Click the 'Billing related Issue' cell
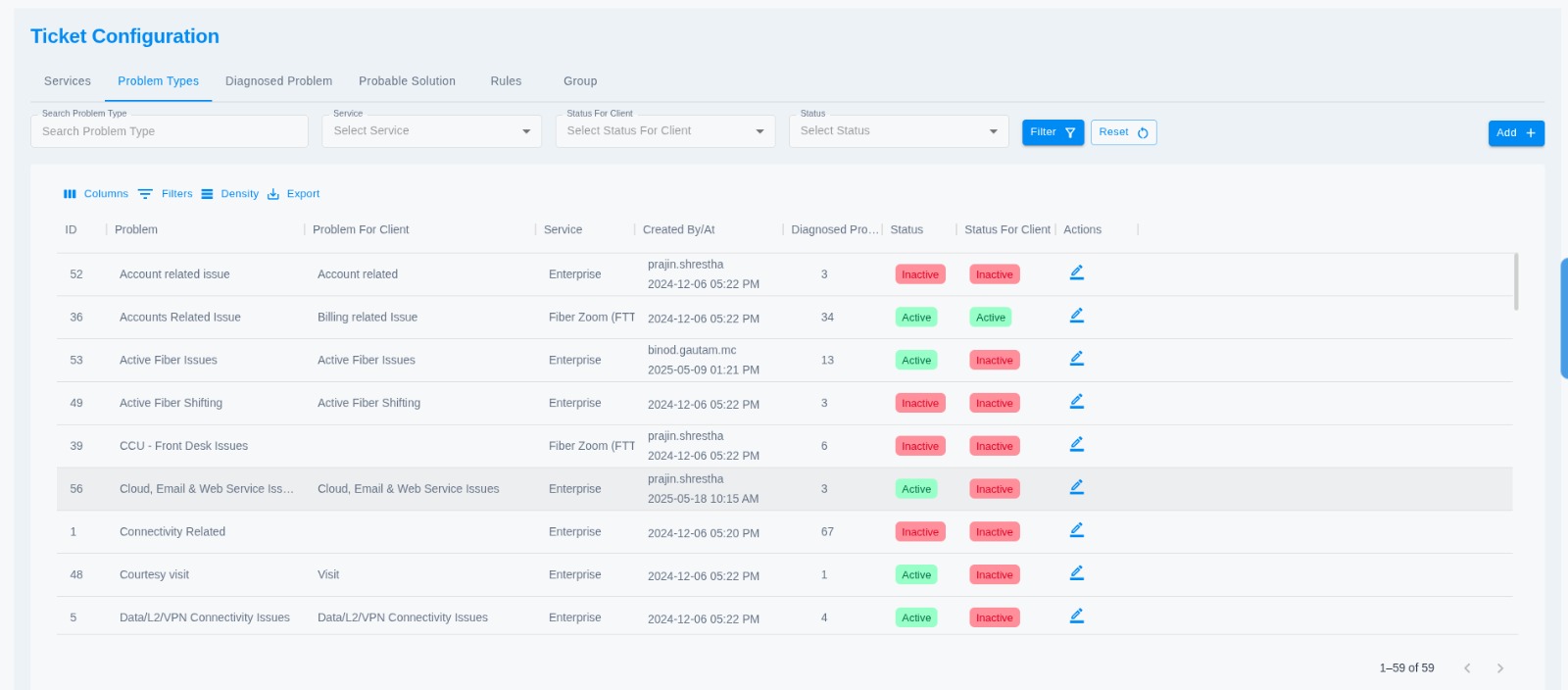This screenshot has height=690, width=1568. (x=367, y=318)
